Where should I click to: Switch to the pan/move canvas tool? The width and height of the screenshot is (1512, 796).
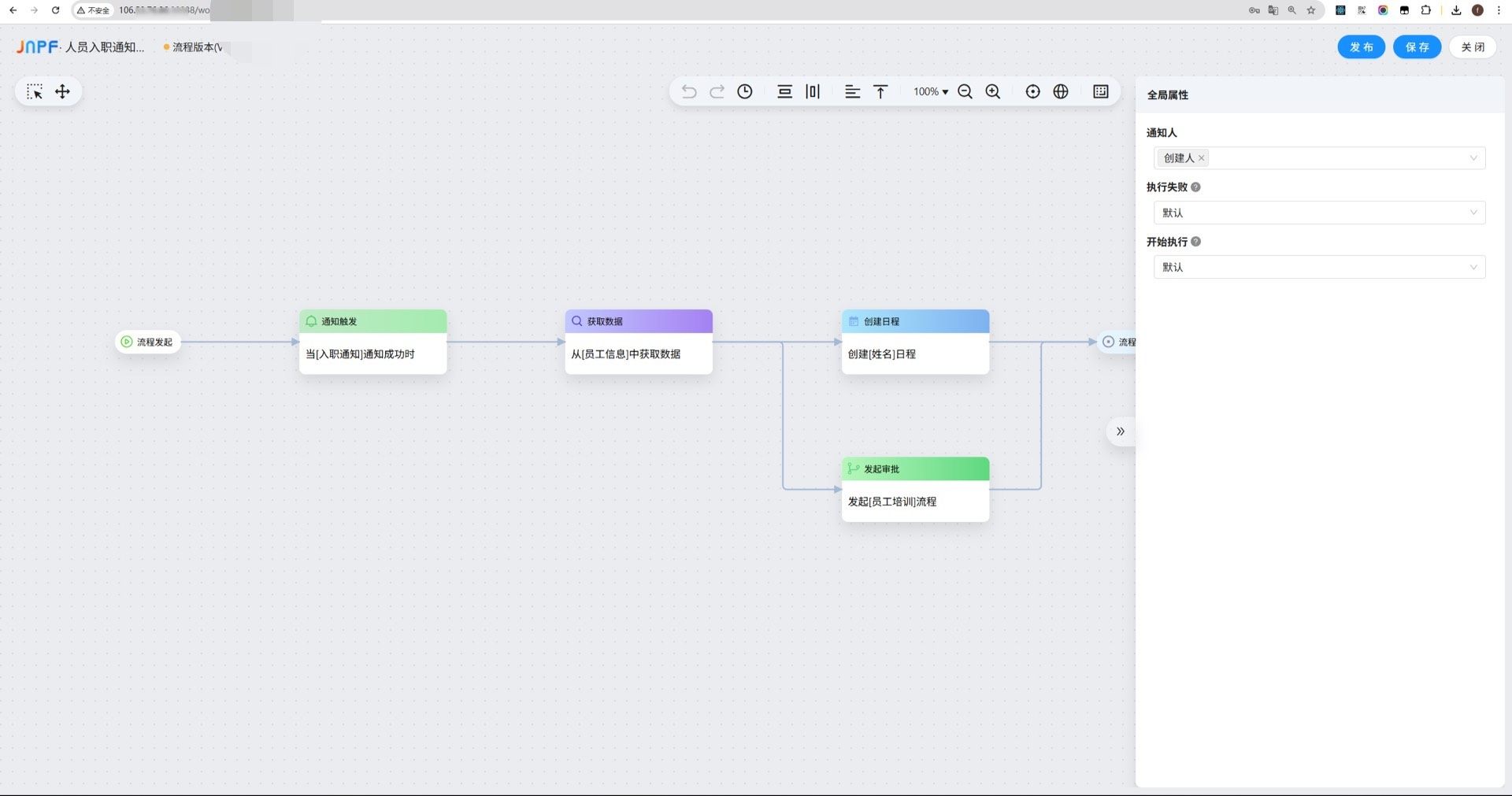62,92
